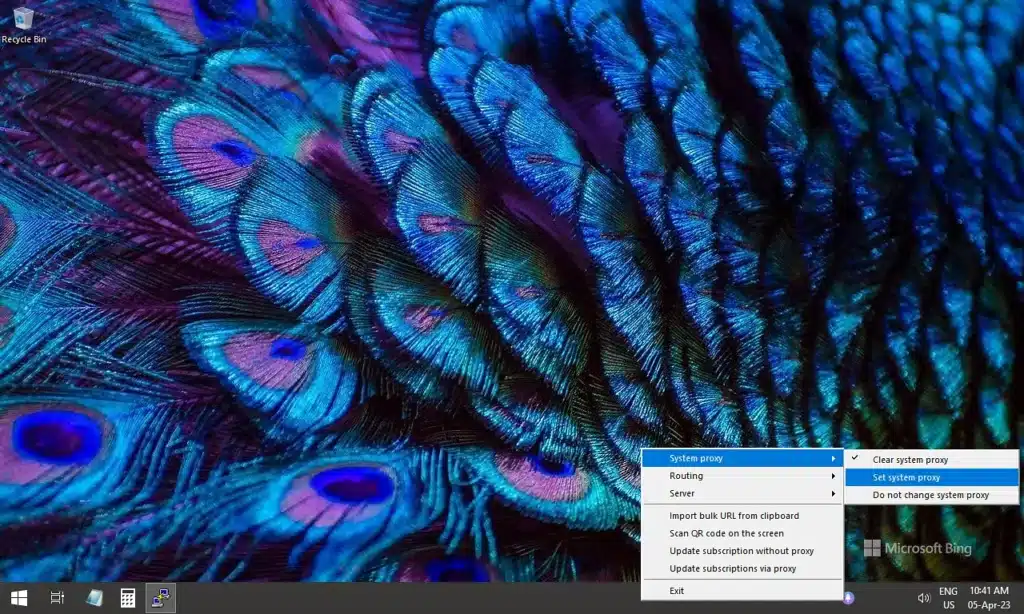Viewport: 1024px width, 614px height.
Task: Open the Windows Start menu
Action: point(19,598)
